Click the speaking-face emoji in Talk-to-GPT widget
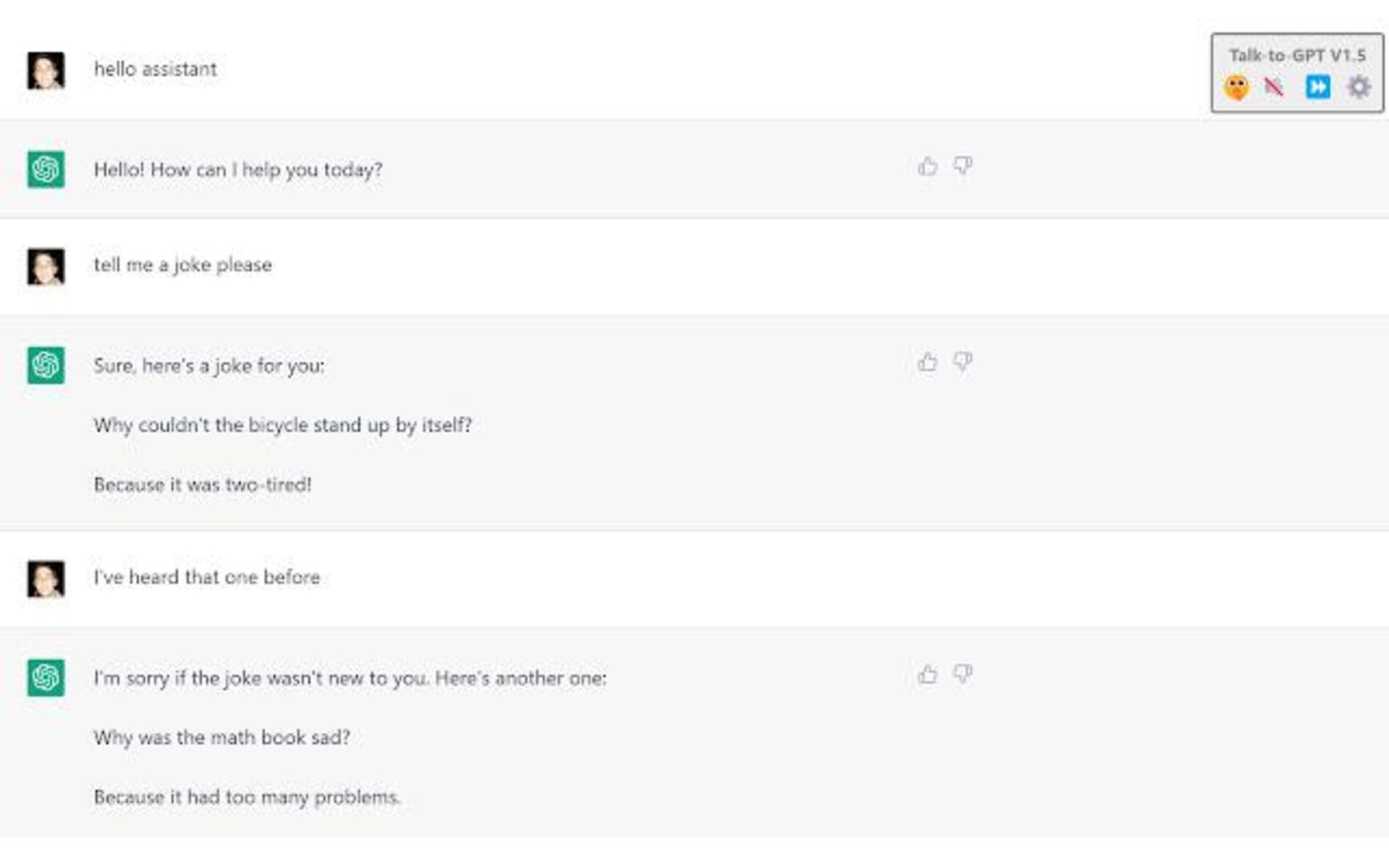Viewport: 1389px width, 868px height. [1237, 87]
